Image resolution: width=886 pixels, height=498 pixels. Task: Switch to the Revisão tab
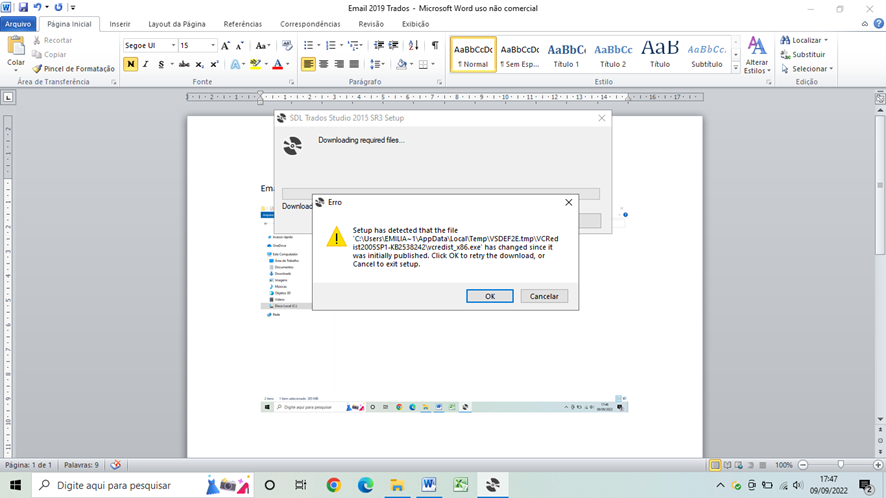371,24
